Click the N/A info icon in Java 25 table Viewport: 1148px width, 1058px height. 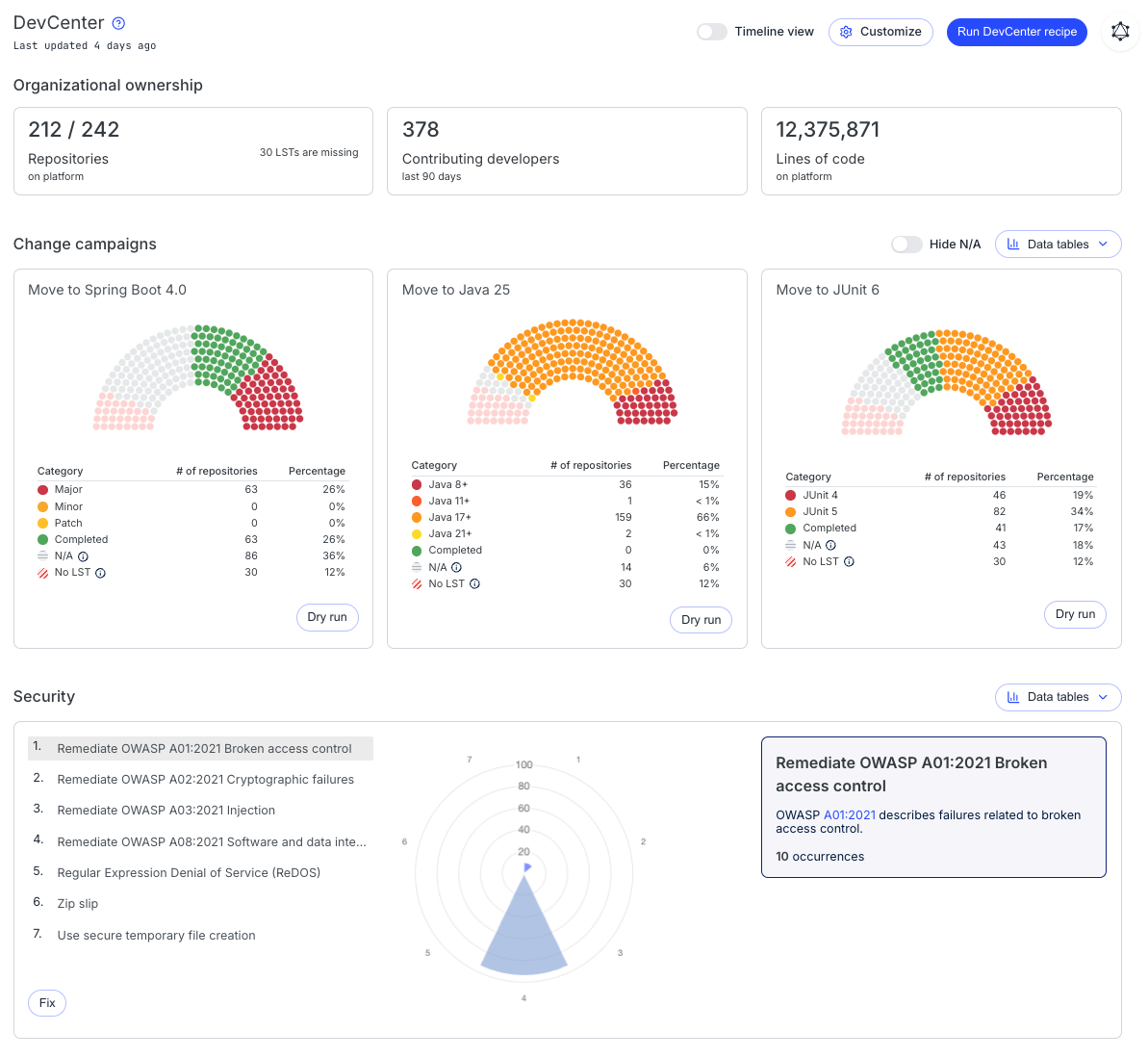[x=457, y=568]
